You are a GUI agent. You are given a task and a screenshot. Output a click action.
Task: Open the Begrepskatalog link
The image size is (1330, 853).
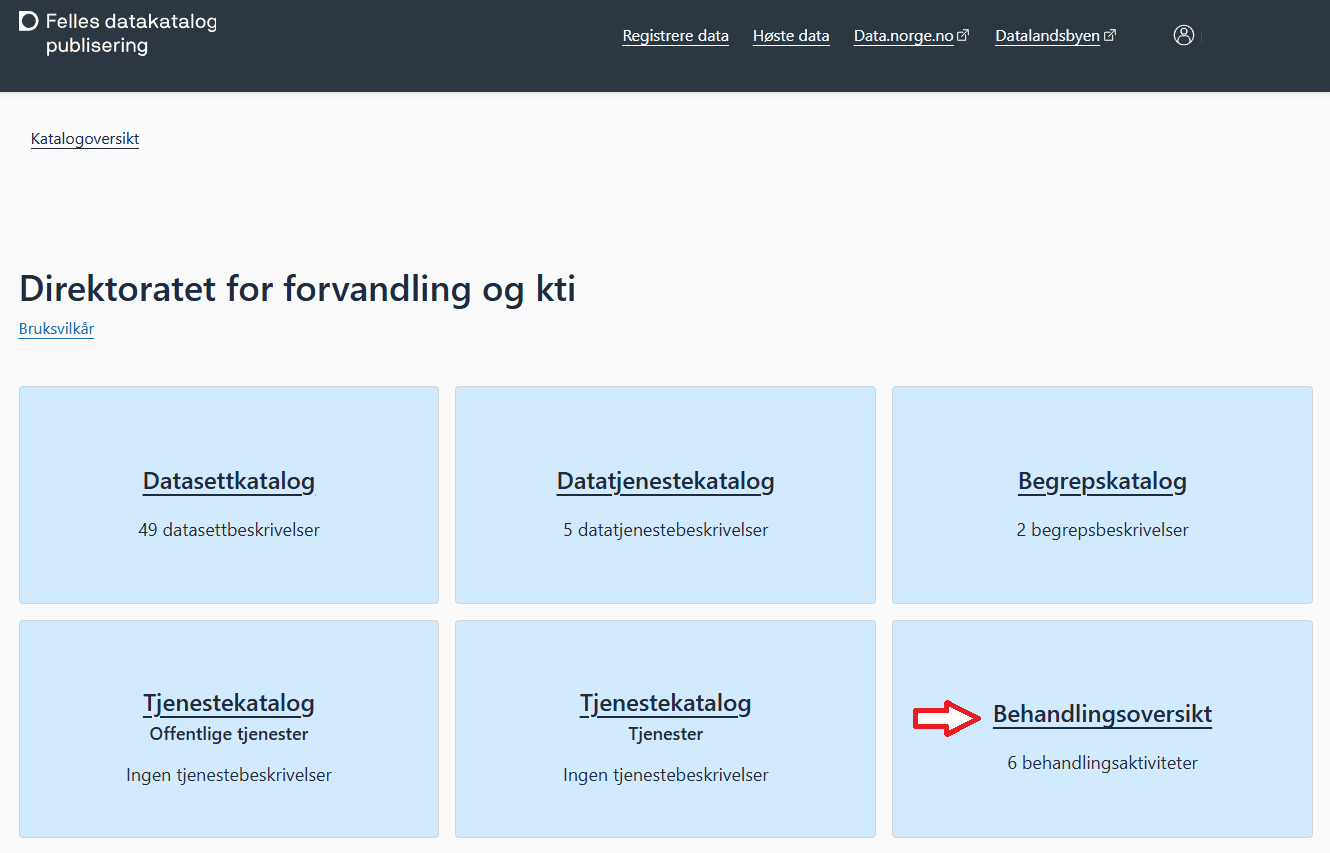pos(1102,481)
